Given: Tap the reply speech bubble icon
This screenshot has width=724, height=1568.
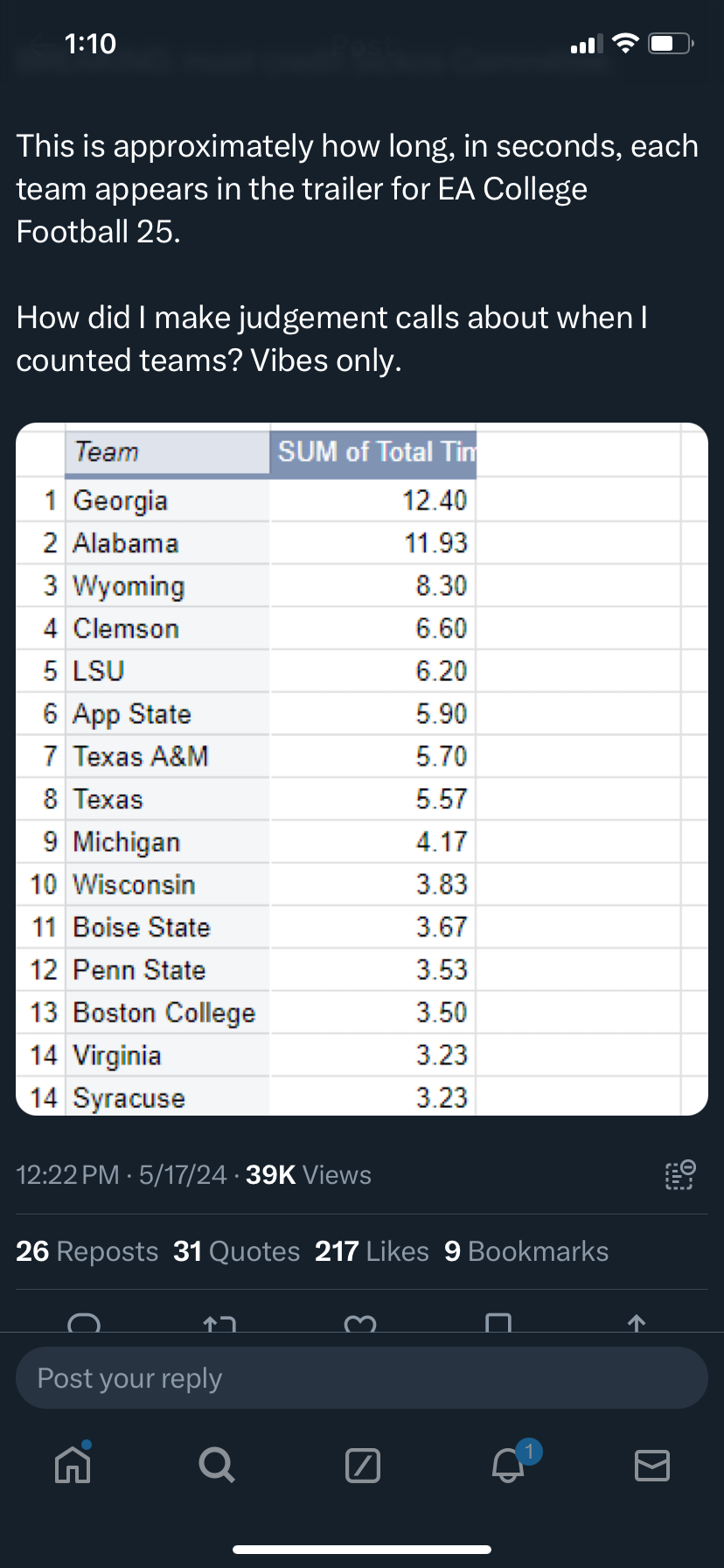Looking at the screenshot, I should point(84,1323).
